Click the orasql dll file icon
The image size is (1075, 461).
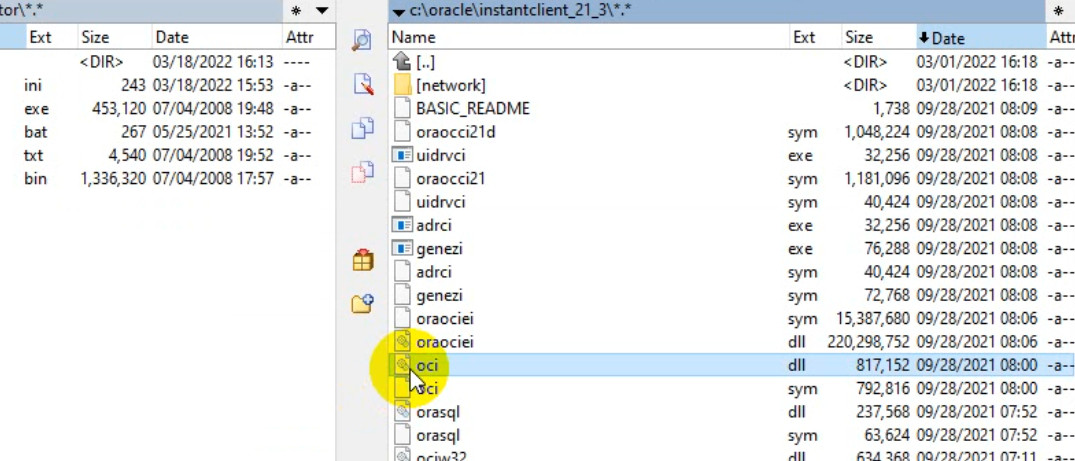pyautogui.click(x=402, y=412)
